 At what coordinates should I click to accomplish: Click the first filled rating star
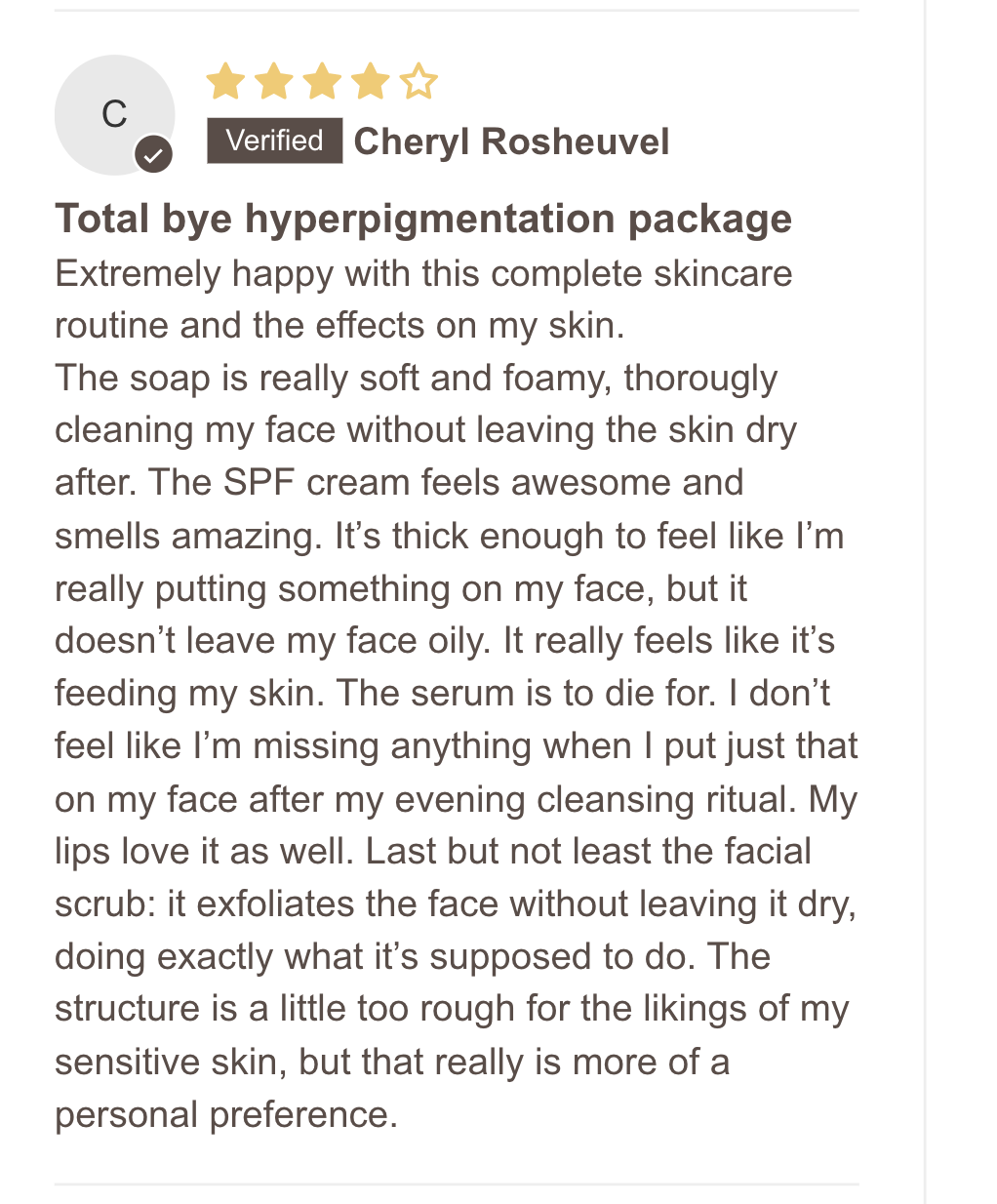225,82
